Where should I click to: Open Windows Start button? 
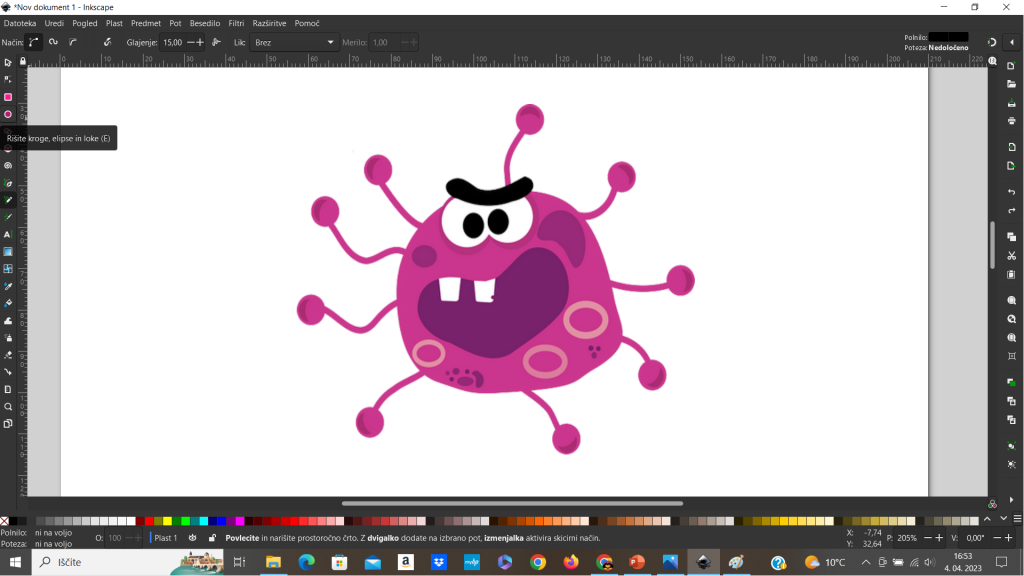tap(15, 562)
